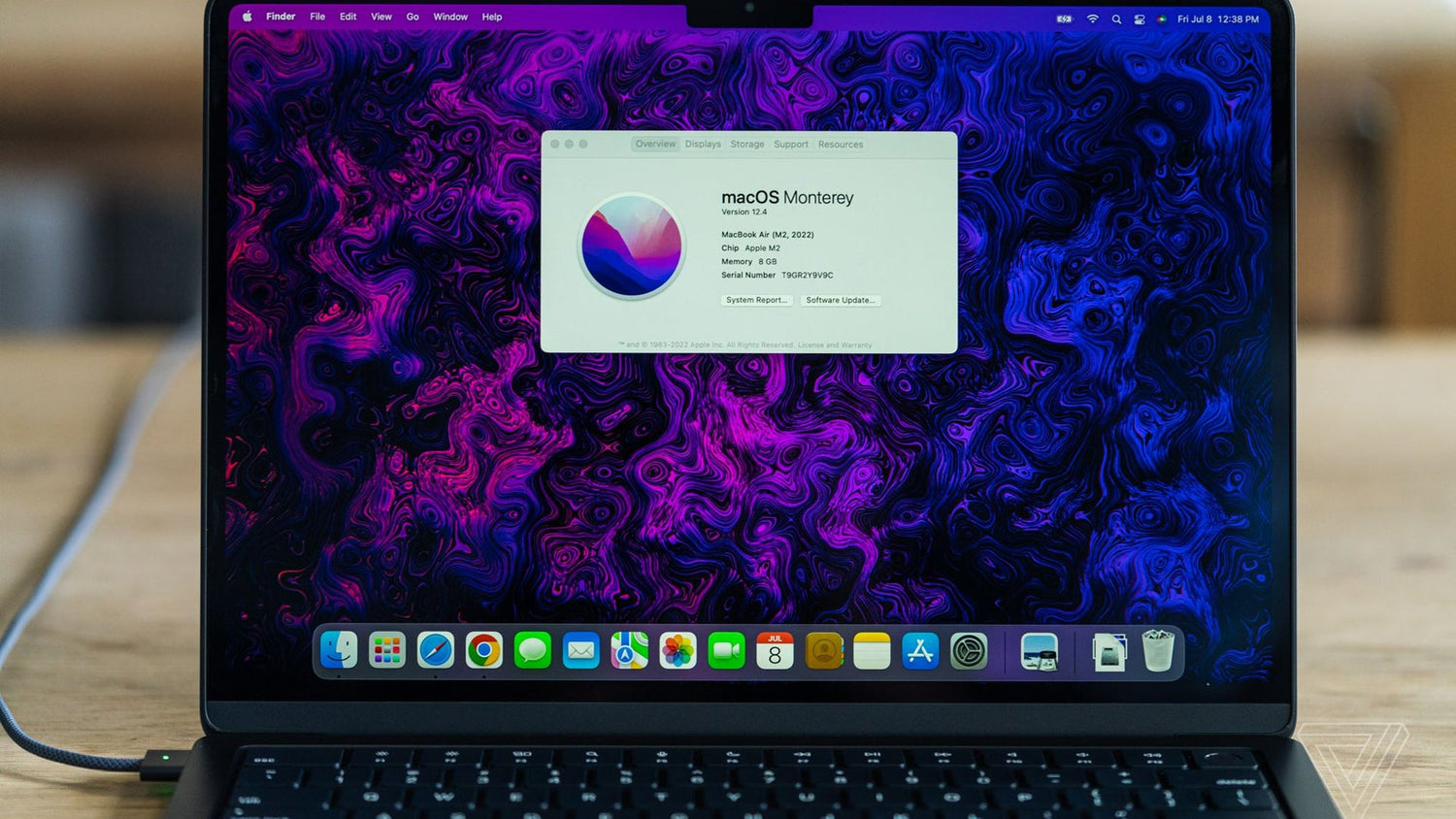Select the Displays tab

click(x=703, y=145)
